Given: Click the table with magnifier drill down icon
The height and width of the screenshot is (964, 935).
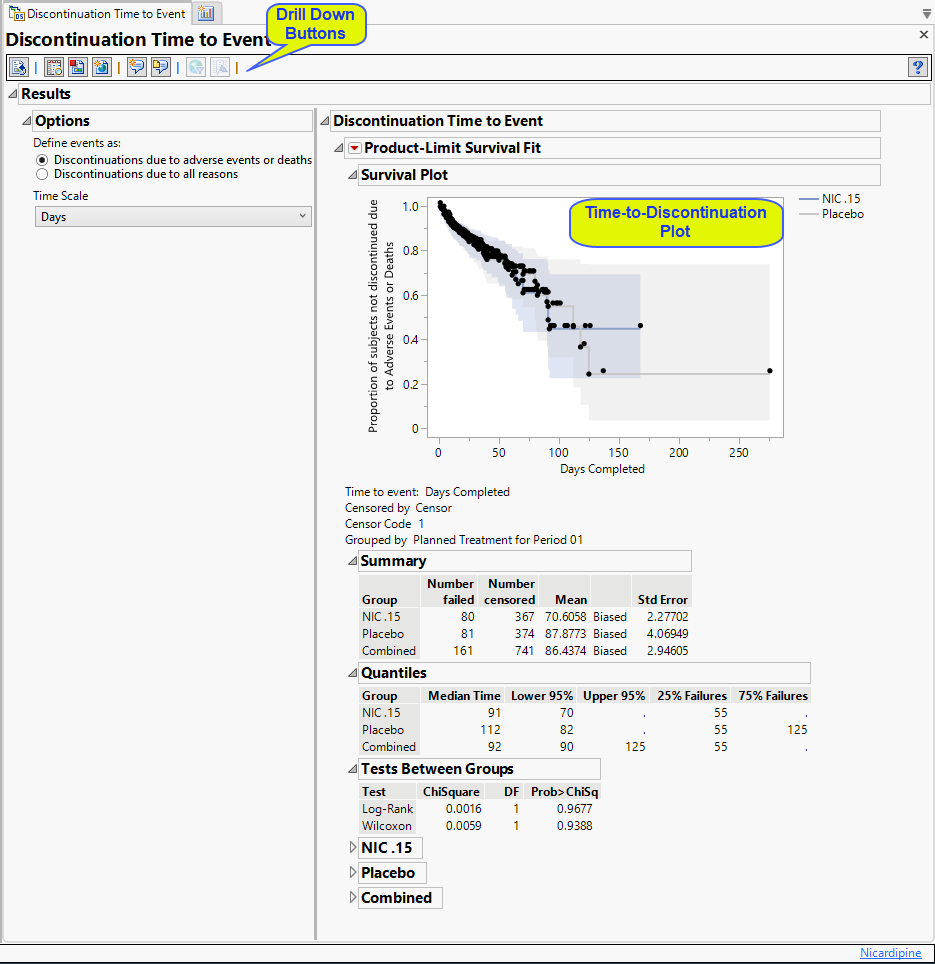Looking at the screenshot, I should (54, 67).
